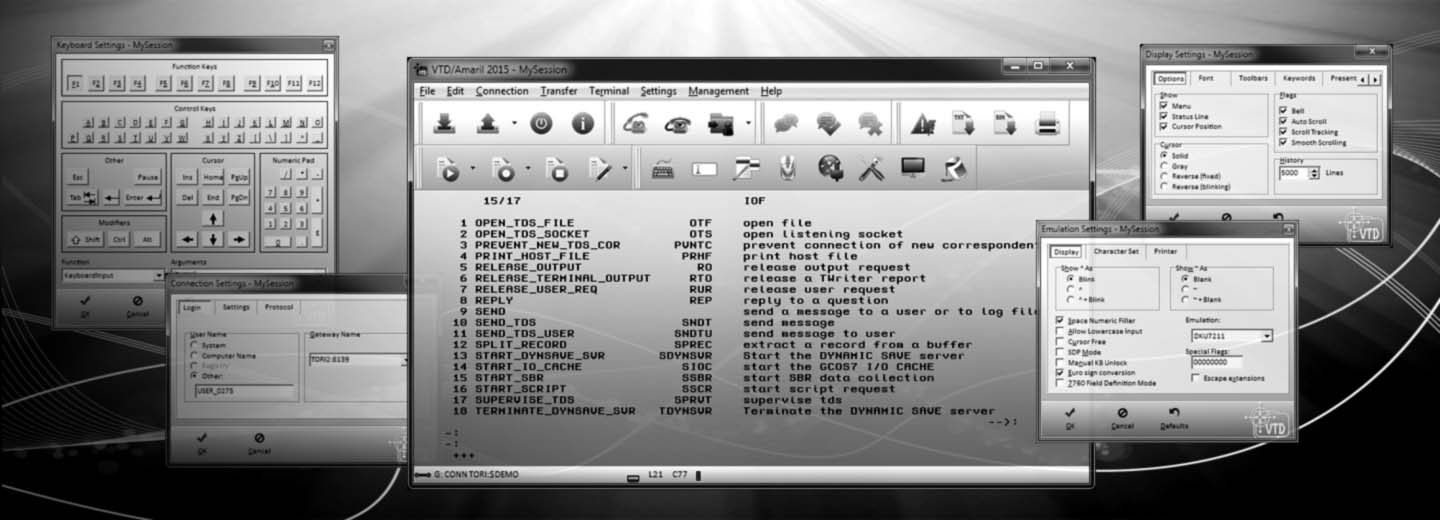Expand dropdown arrow beside record script icon

coord(528,170)
